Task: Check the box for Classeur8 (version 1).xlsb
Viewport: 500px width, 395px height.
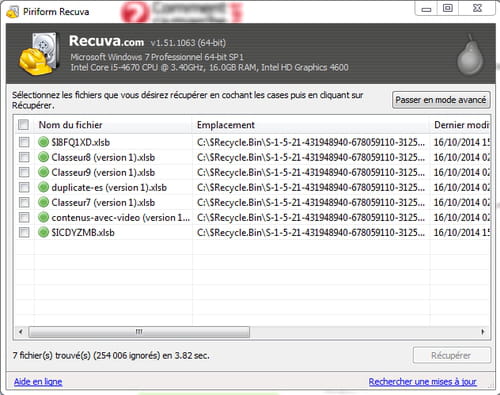Action: click(x=24, y=157)
